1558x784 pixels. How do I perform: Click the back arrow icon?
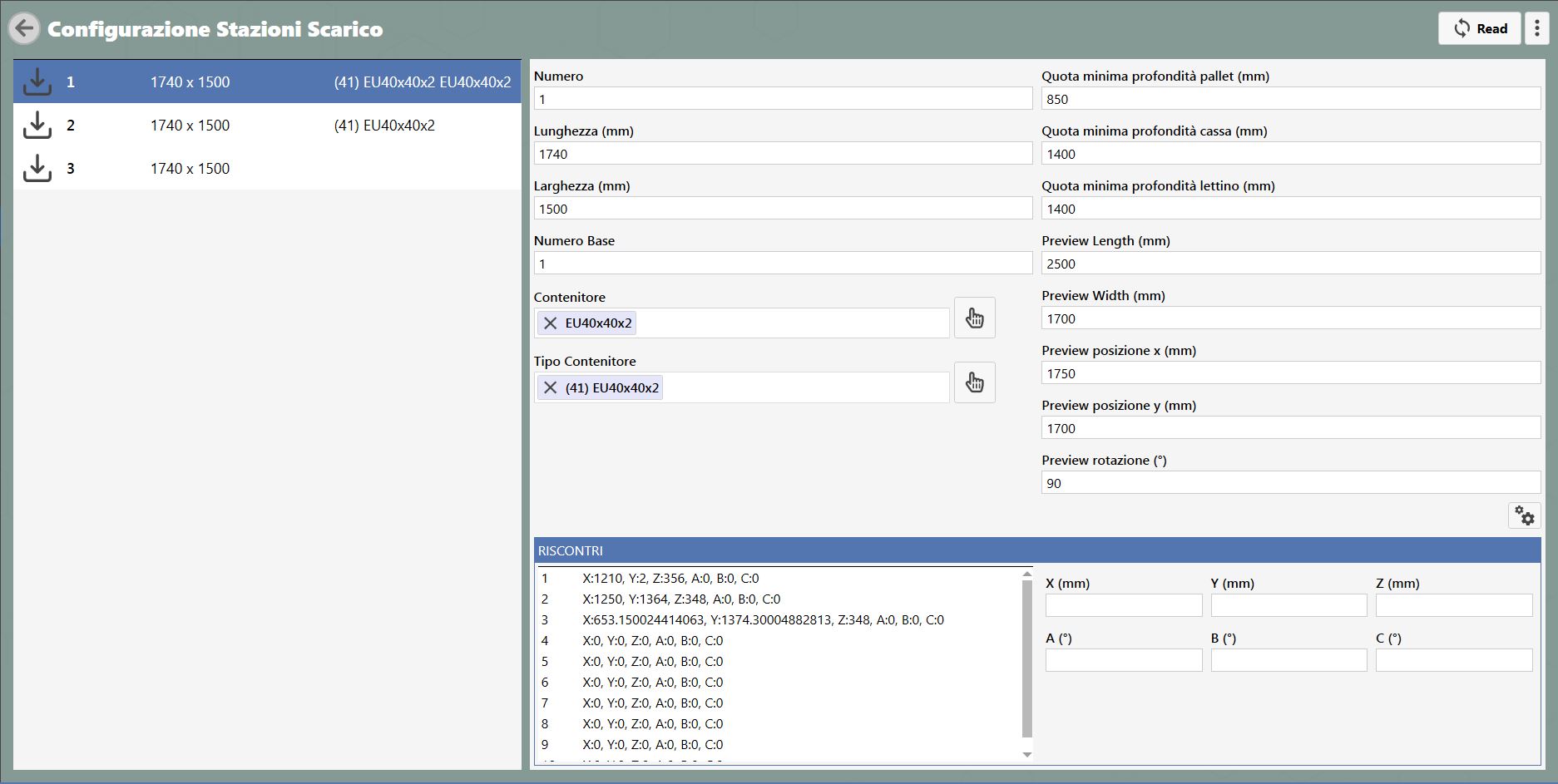coord(24,28)
